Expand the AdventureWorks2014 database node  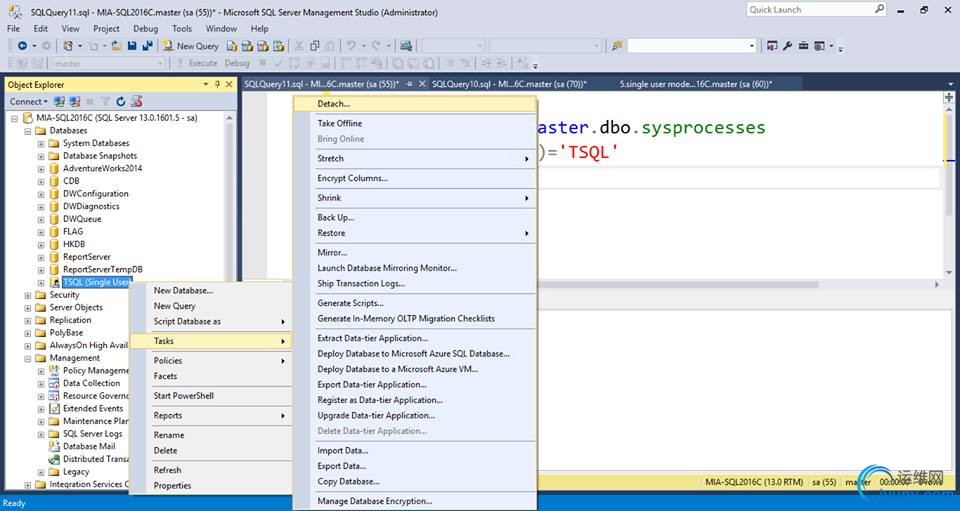click(x=41, y=169)
